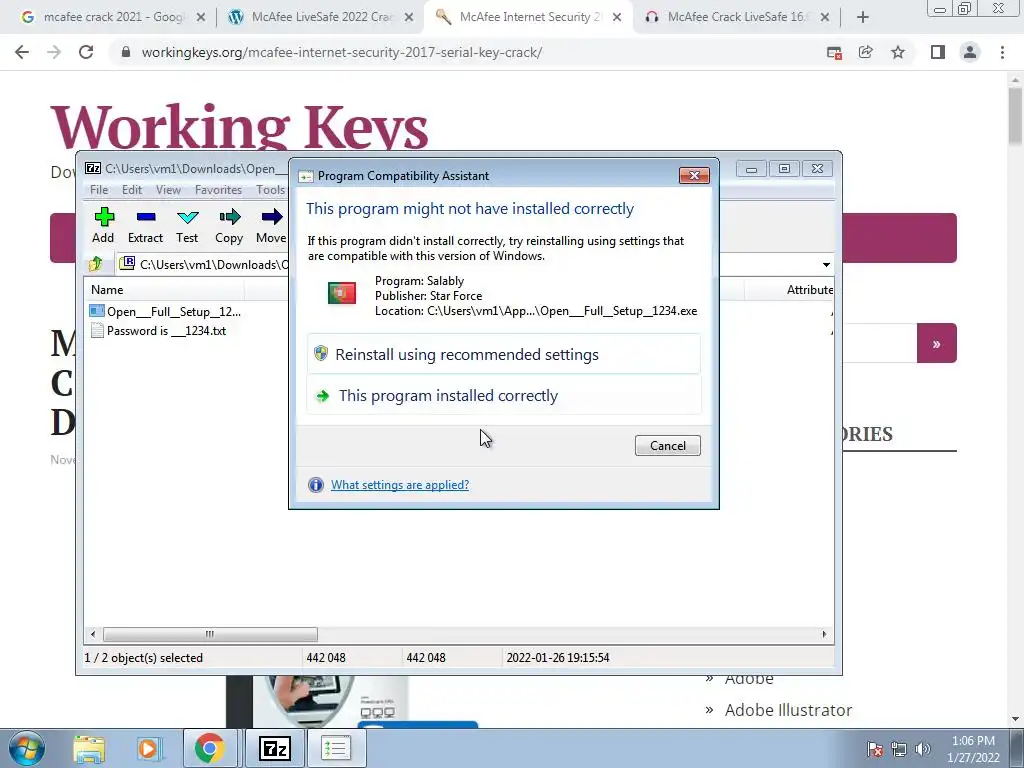Open the Windows Start menu

(26, 748)
